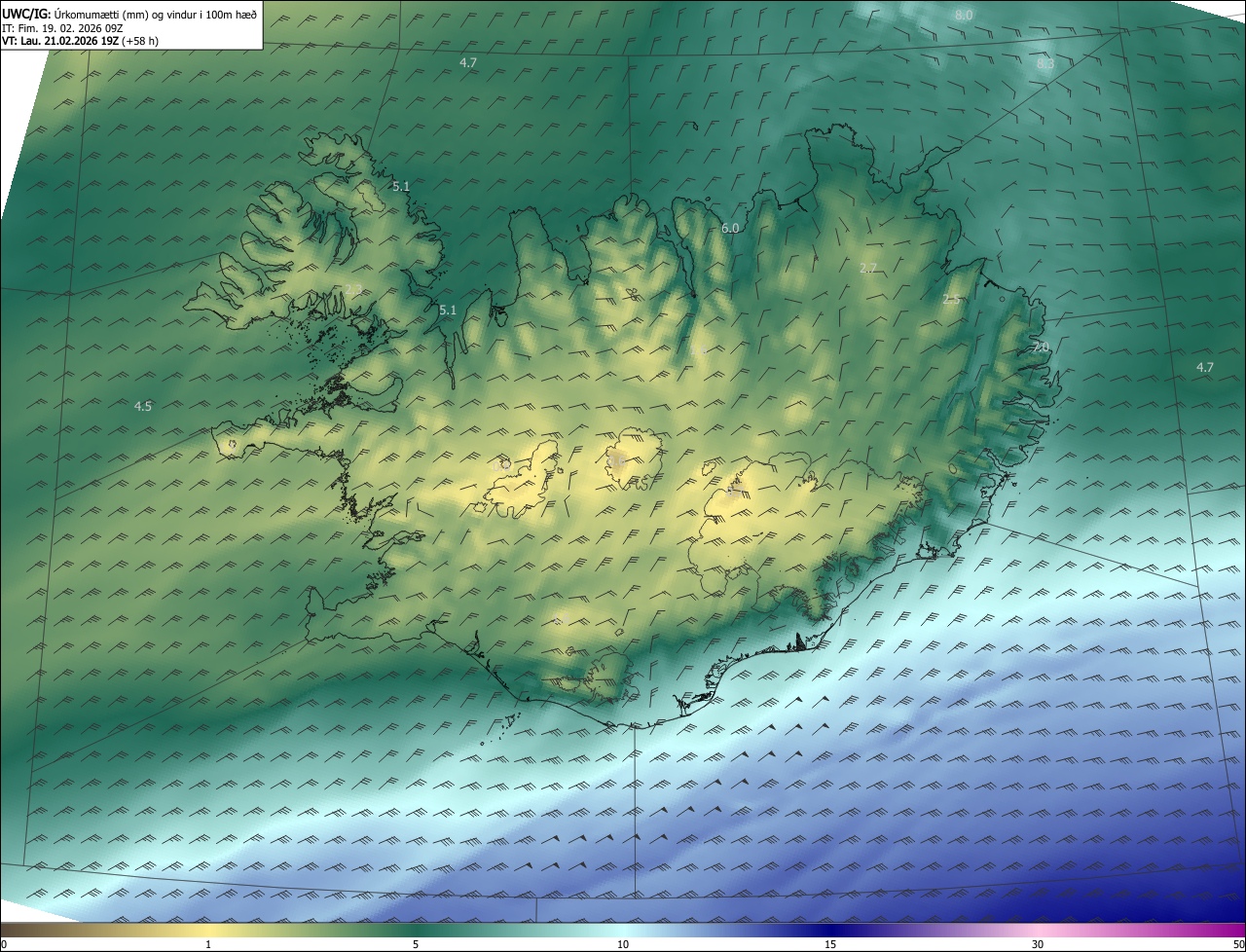The image size is (1246, 952).
Task: Click the 7.0 value label on the map
Action: coord(1041,348)
